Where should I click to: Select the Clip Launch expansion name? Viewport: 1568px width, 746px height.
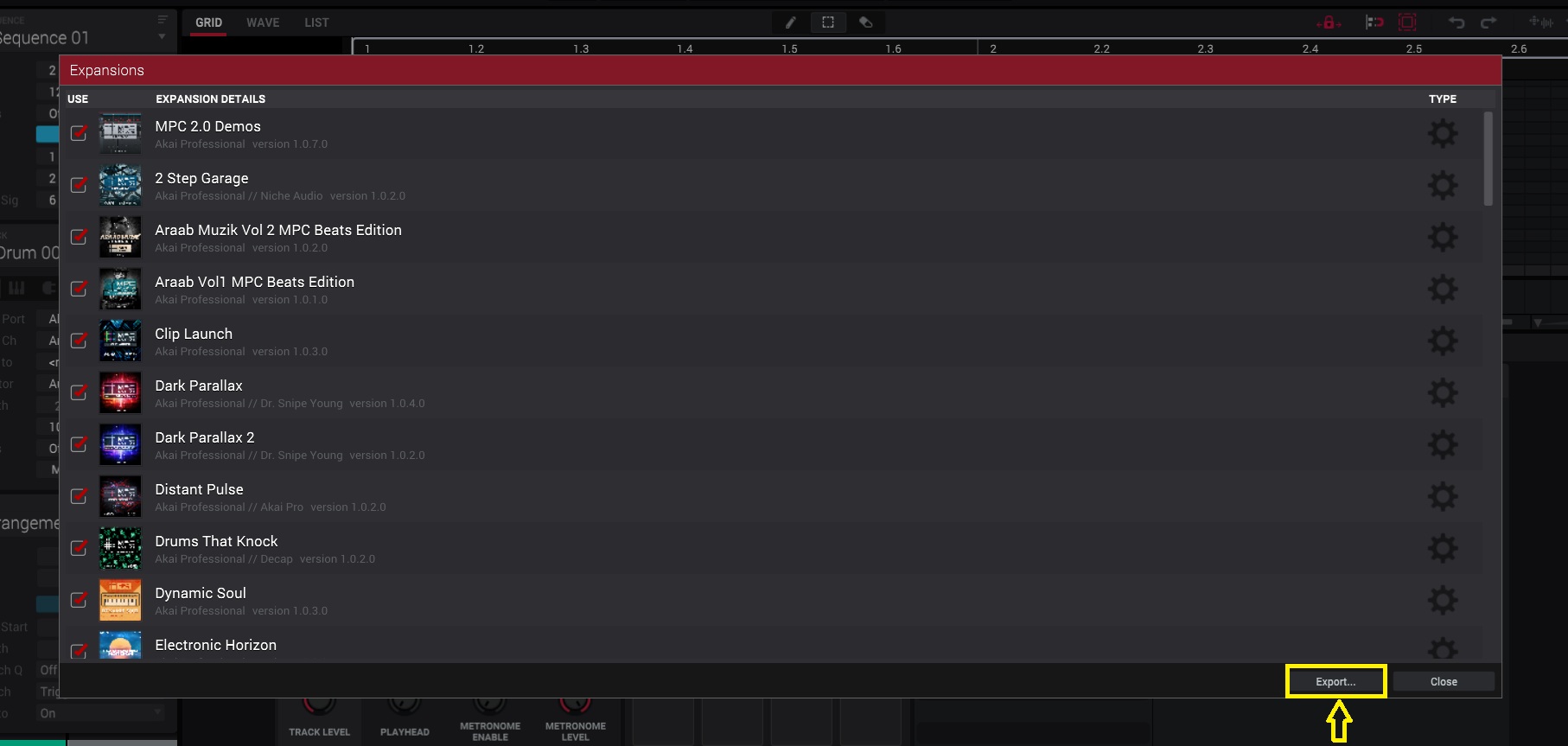coord(194,334)
